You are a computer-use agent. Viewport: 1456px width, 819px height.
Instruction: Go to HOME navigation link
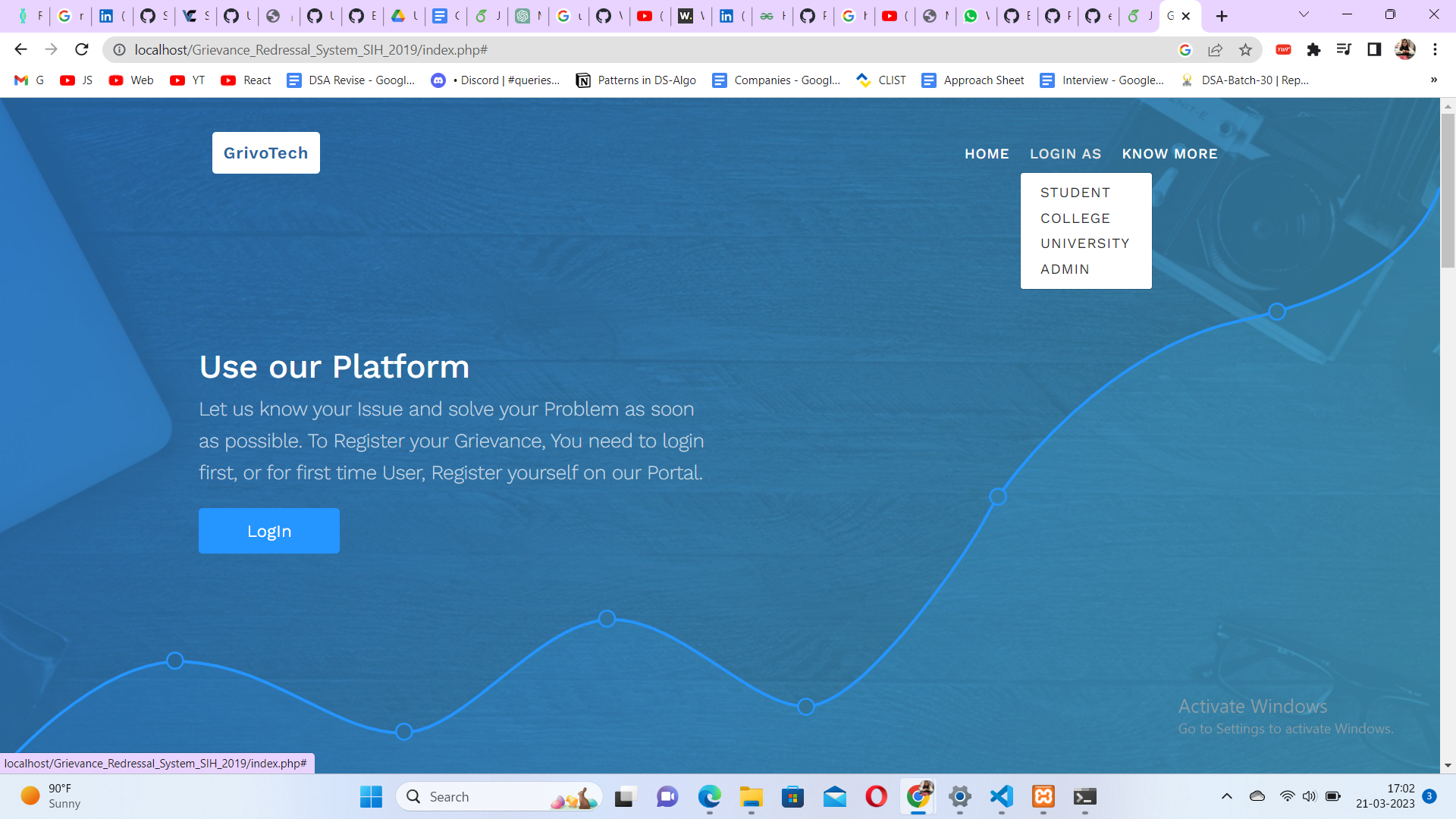(x=987, y=154)
